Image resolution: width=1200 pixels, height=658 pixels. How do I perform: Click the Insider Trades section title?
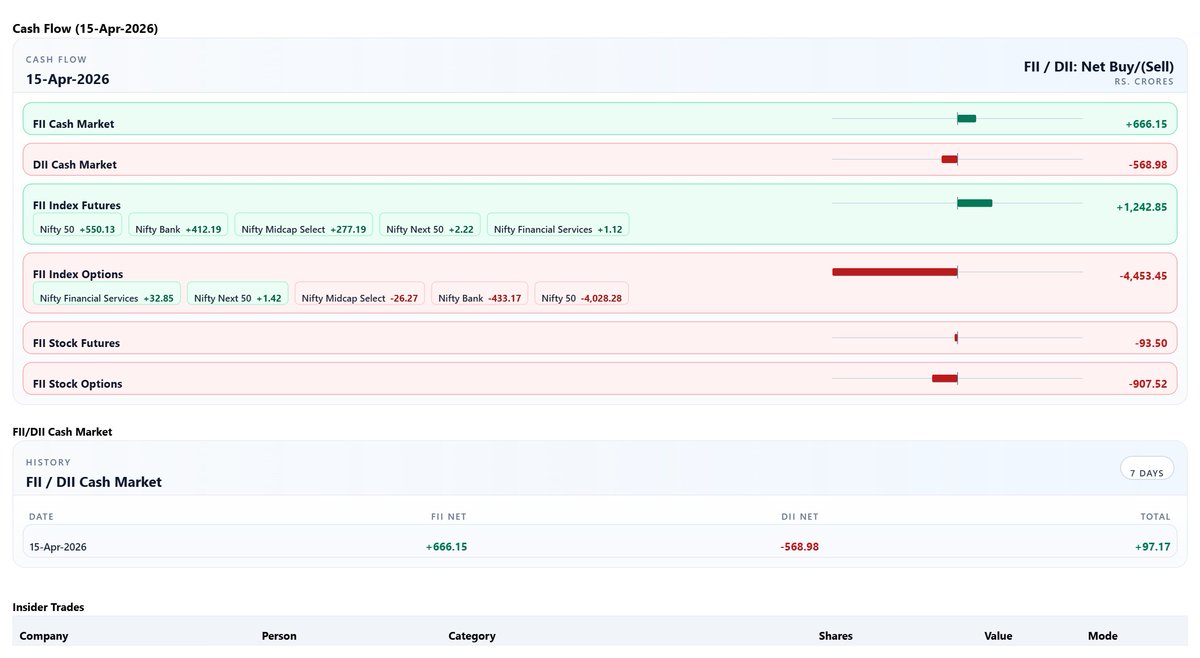tap(48, 607)
